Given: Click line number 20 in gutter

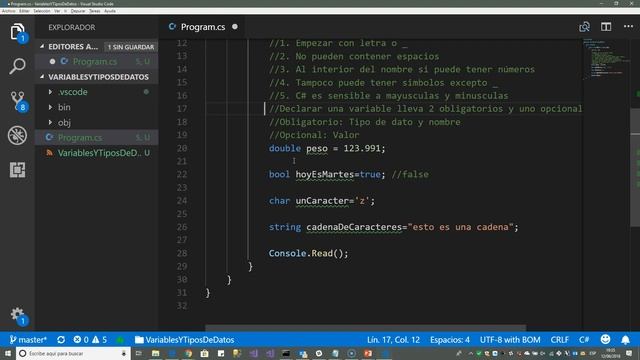Looking at the screenshot, I should click(x=182, y=148).
